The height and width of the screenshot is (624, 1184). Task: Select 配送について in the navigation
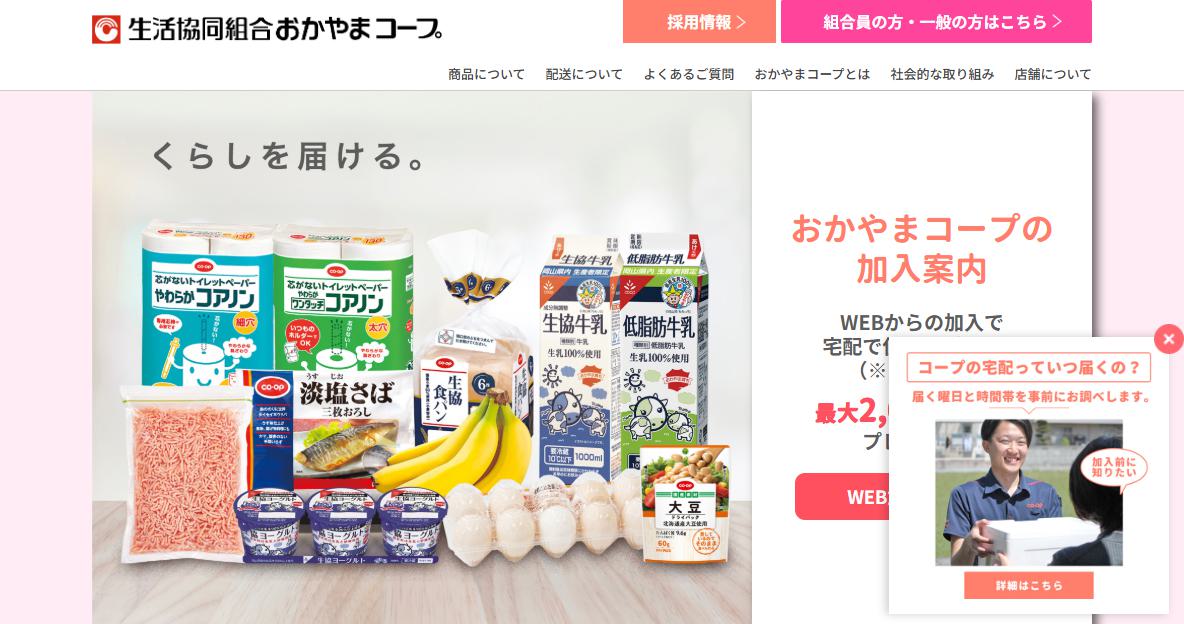point(584,74)
